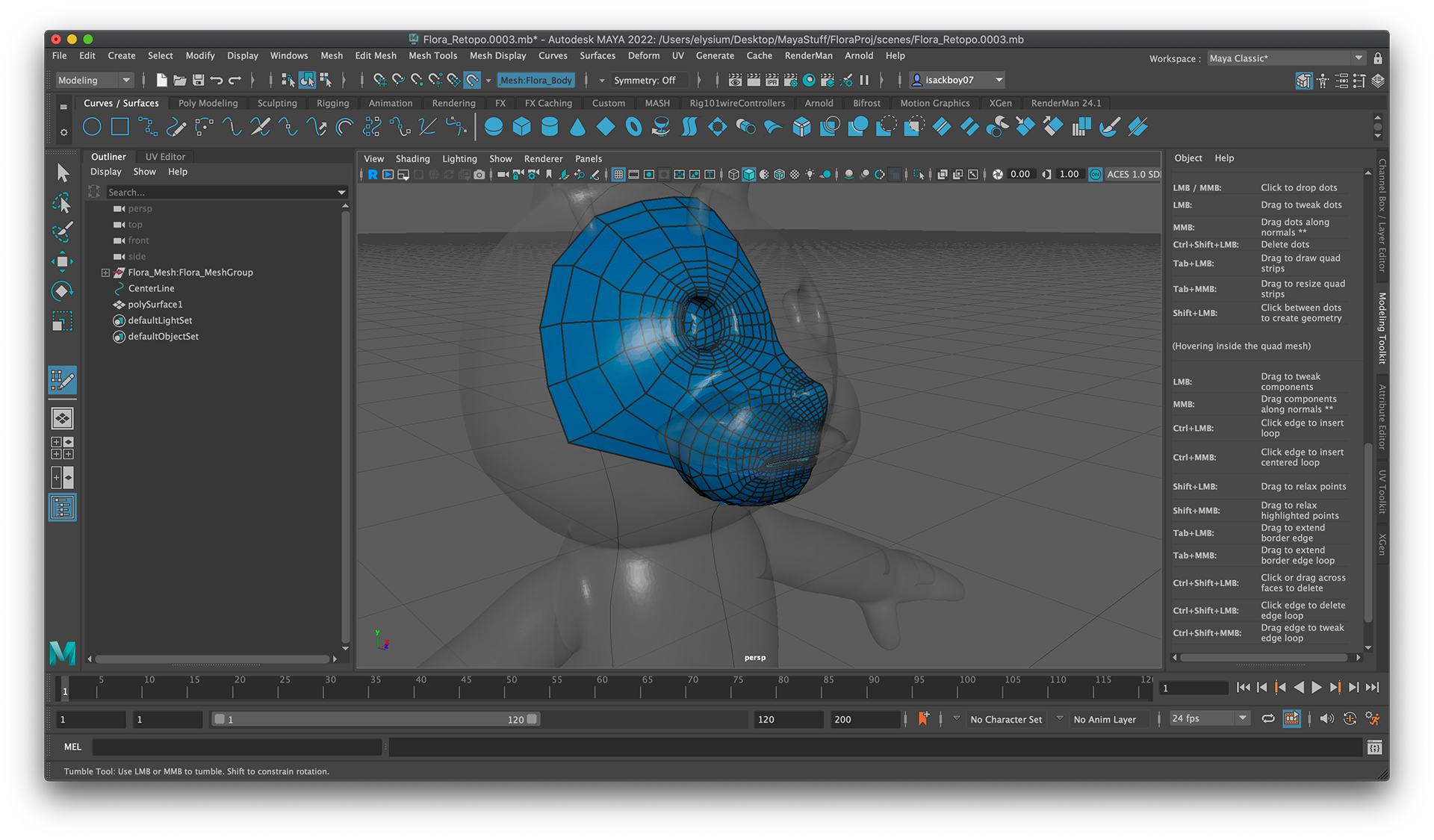This screenshot has width=1434, height=840.
Task: Open the Mesh Tools menu
Action: point(432,55)
